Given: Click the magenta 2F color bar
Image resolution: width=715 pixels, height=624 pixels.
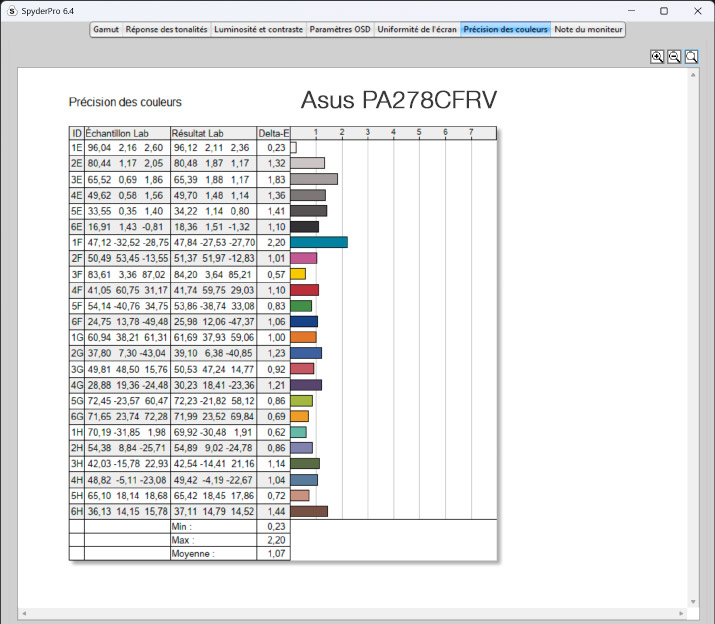Looking at the screenshot, I should click(x=304, y=258).
